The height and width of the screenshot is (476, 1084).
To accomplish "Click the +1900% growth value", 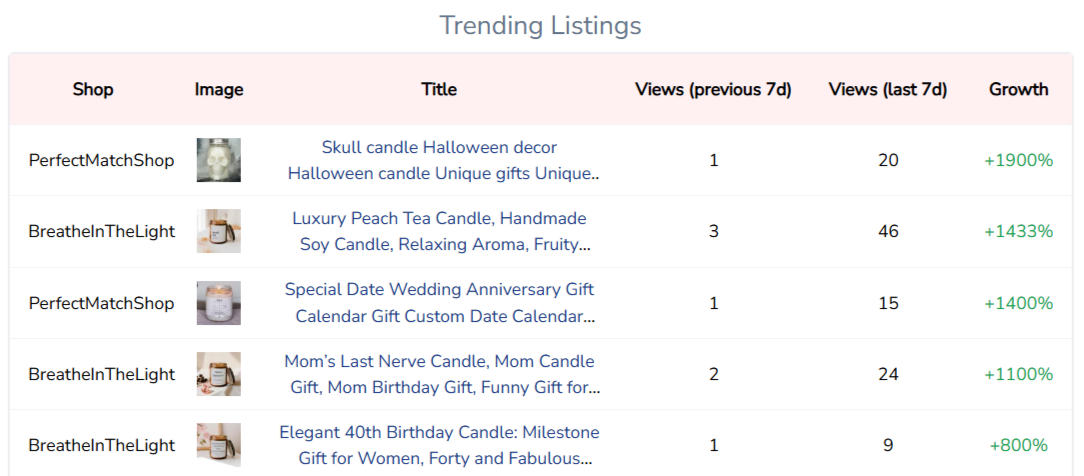I will (x=1018, y=160).
